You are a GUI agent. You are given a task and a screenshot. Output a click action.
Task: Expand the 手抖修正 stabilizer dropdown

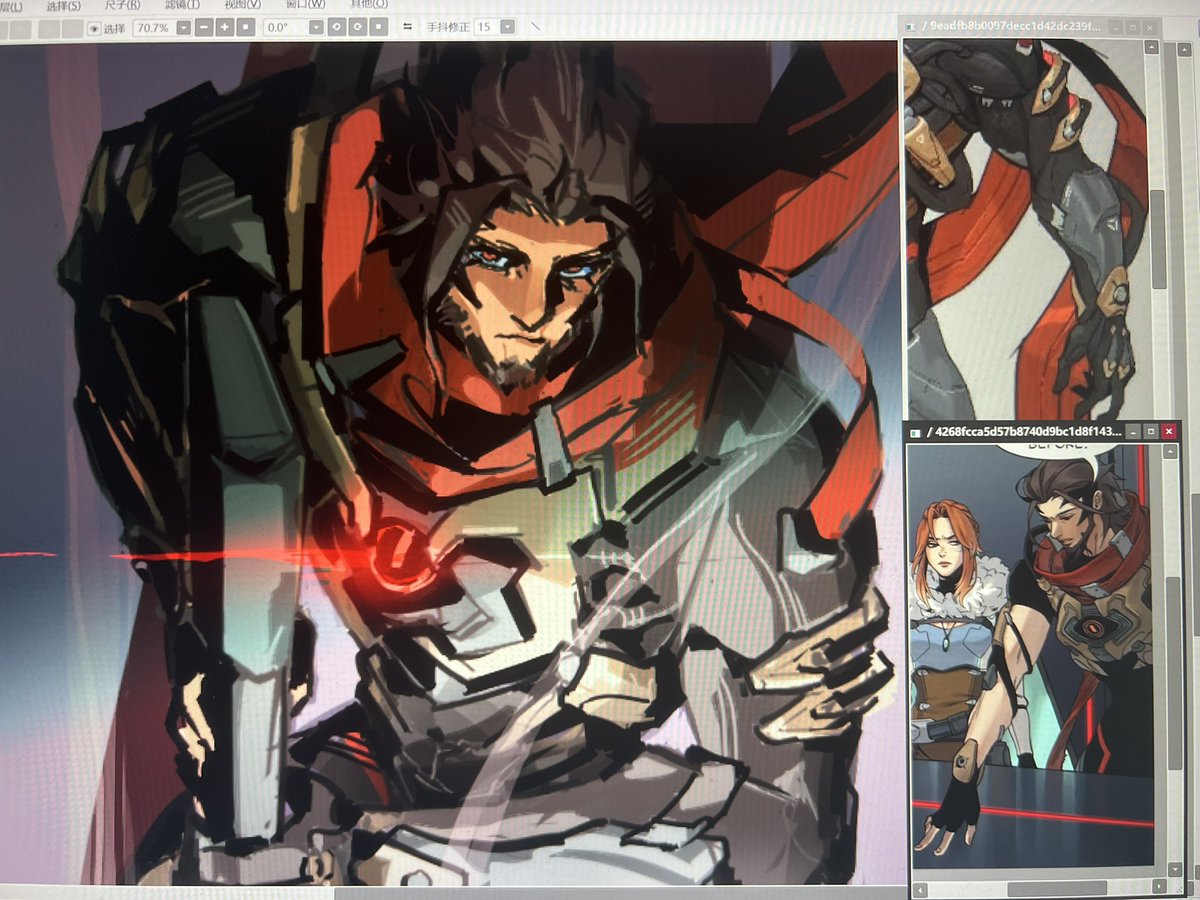(x=508, y=27)
